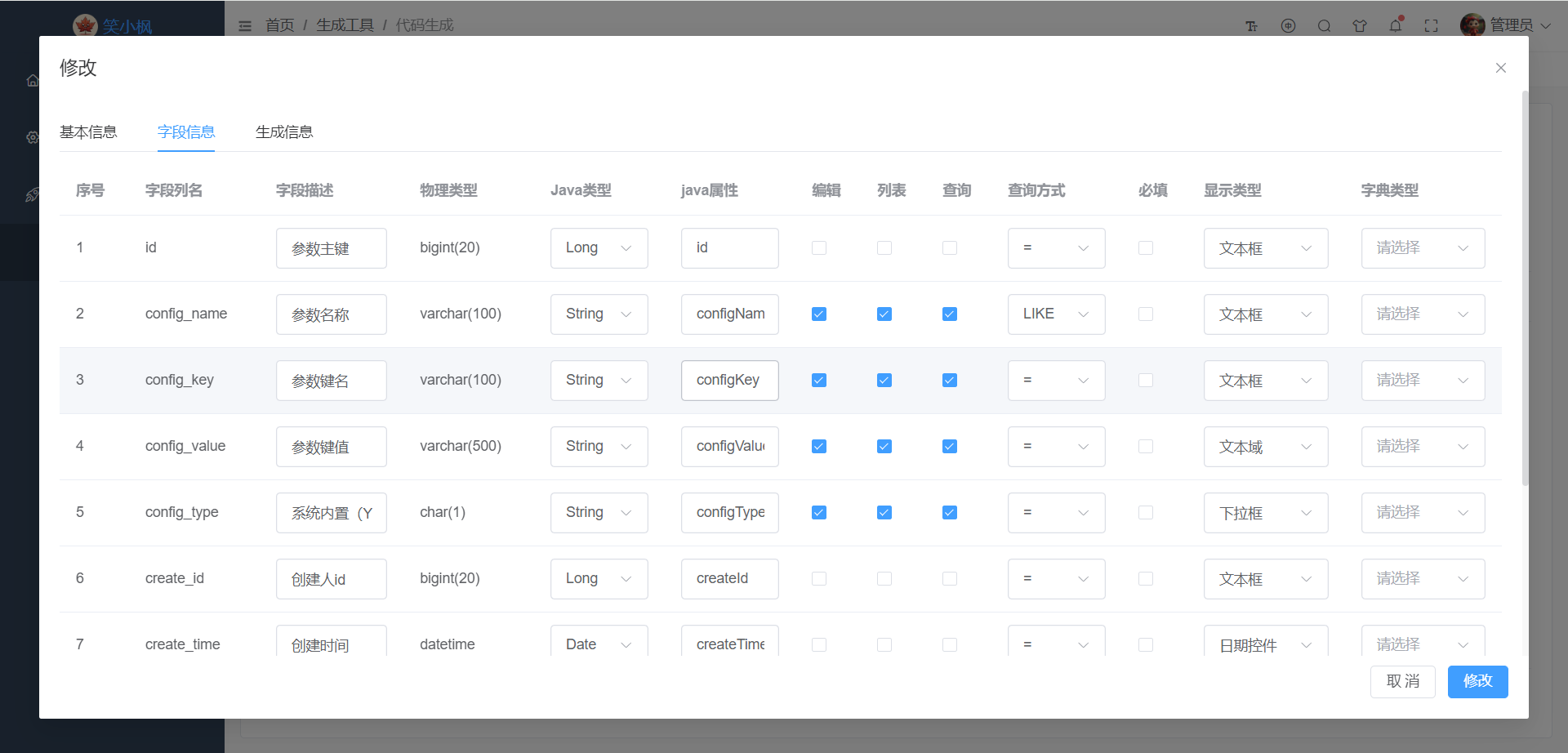The width and height of the screenshot is (1568, 753).
Task: Go to 首页 breadcrumb
Action: (x=279, y=25)
